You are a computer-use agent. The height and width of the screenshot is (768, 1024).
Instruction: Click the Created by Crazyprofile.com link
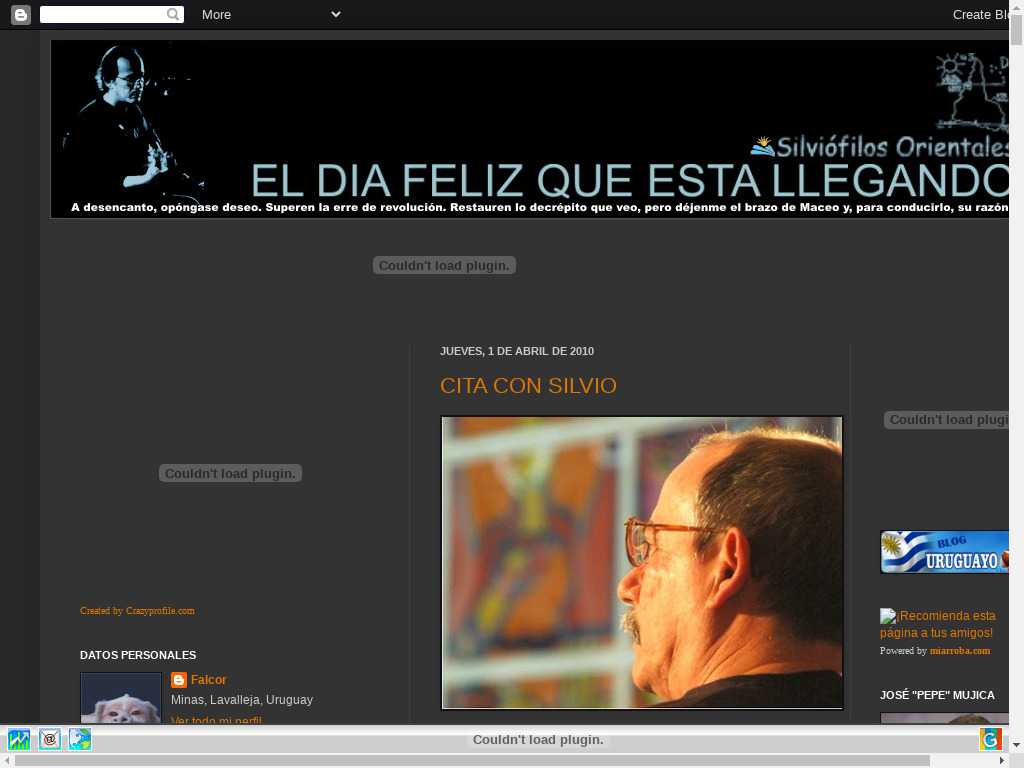pyautogui.click(x=137, y=611)
